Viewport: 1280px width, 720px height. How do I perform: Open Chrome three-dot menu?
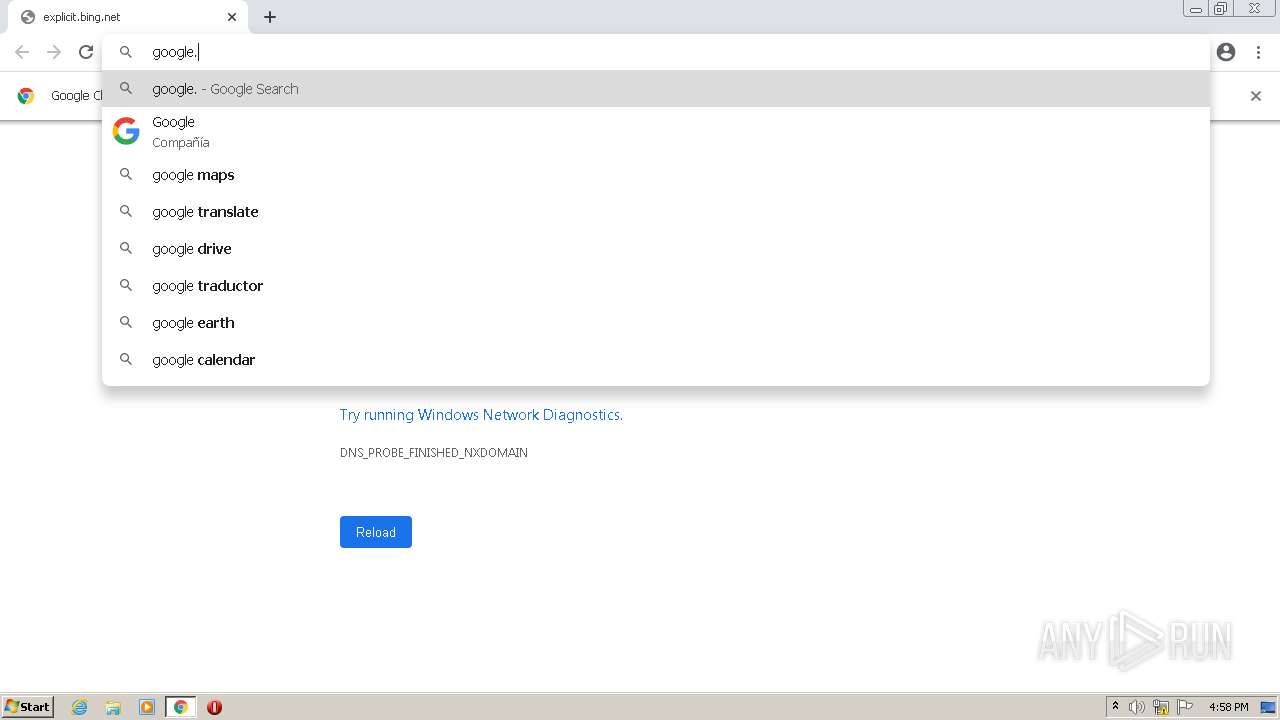(1258, 52)
